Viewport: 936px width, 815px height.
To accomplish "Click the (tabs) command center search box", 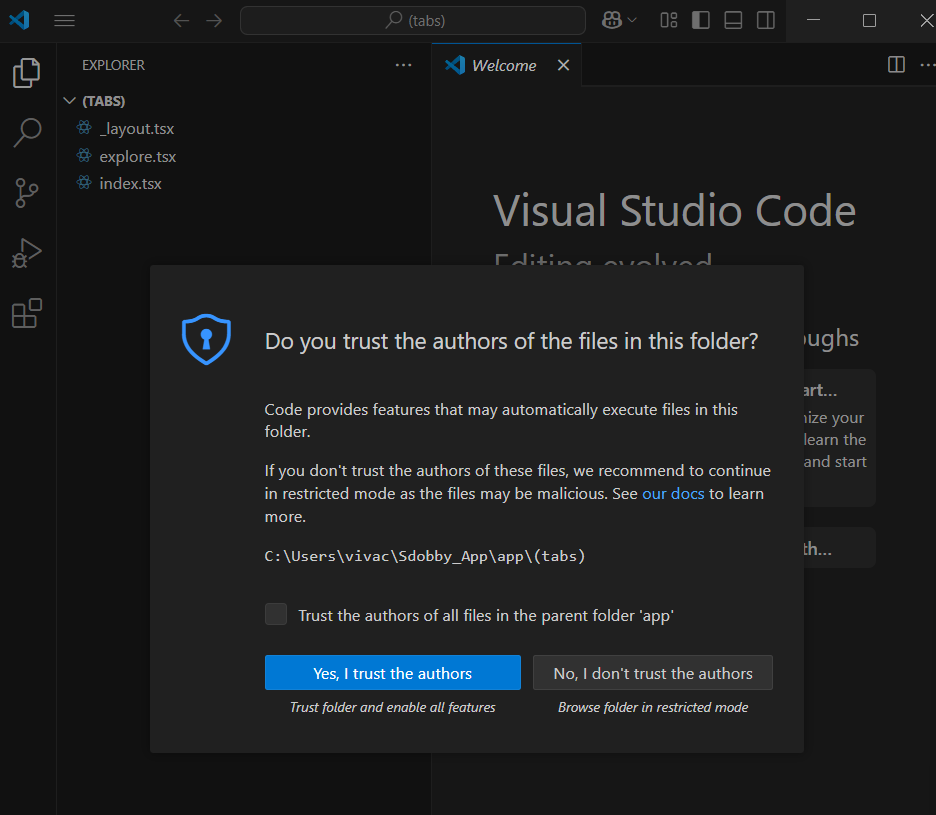I will click(x=412, y=21).
